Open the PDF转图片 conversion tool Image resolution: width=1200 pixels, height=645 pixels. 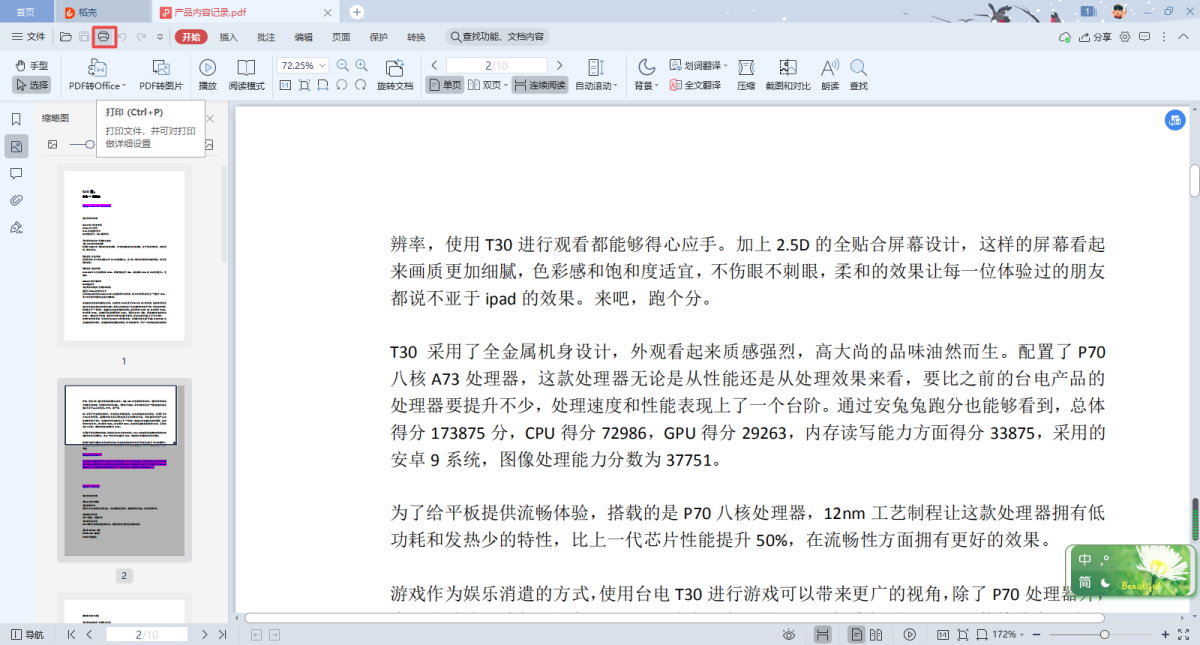(x=161, y=74)
